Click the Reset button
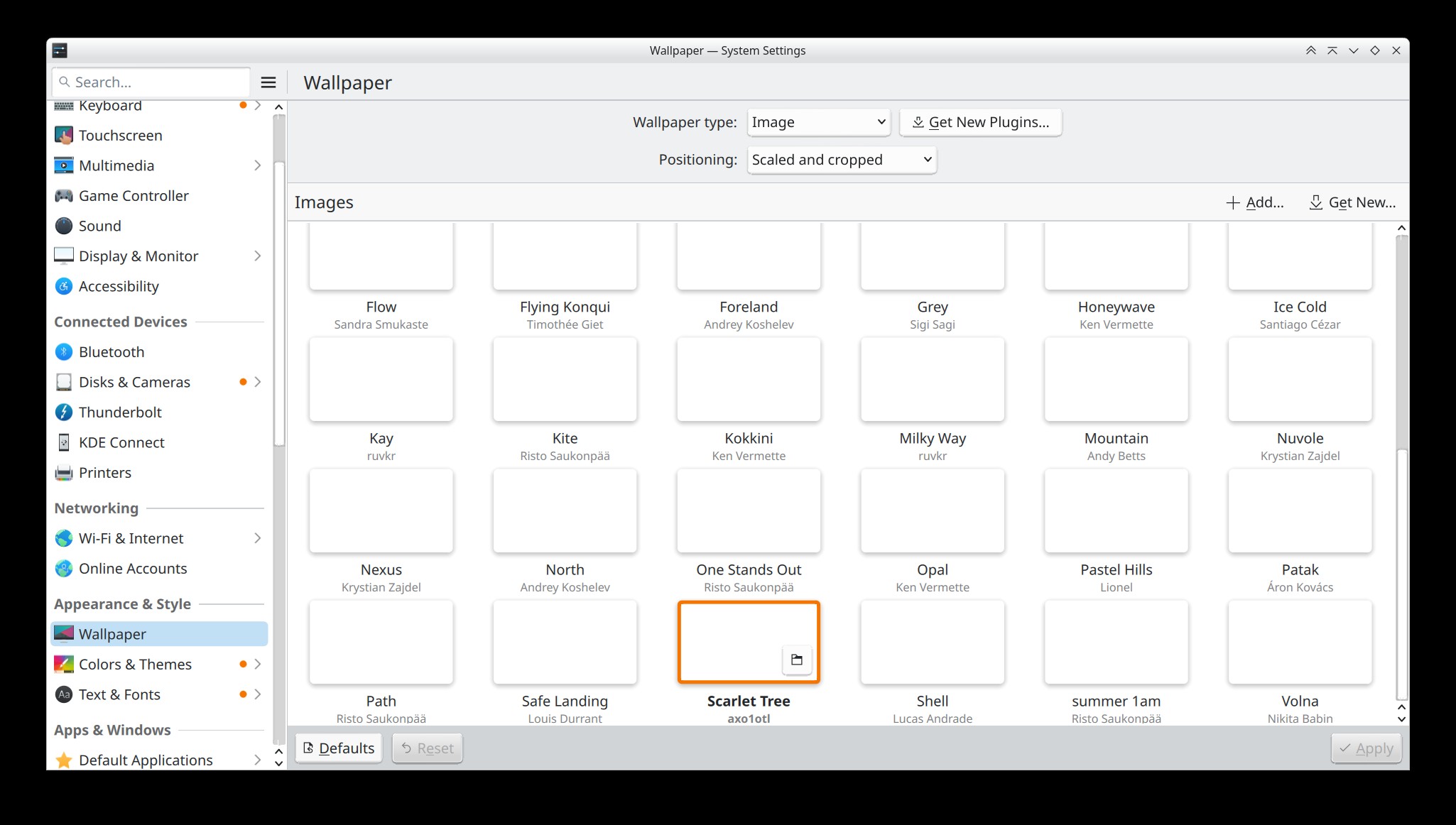 [427, 748]
